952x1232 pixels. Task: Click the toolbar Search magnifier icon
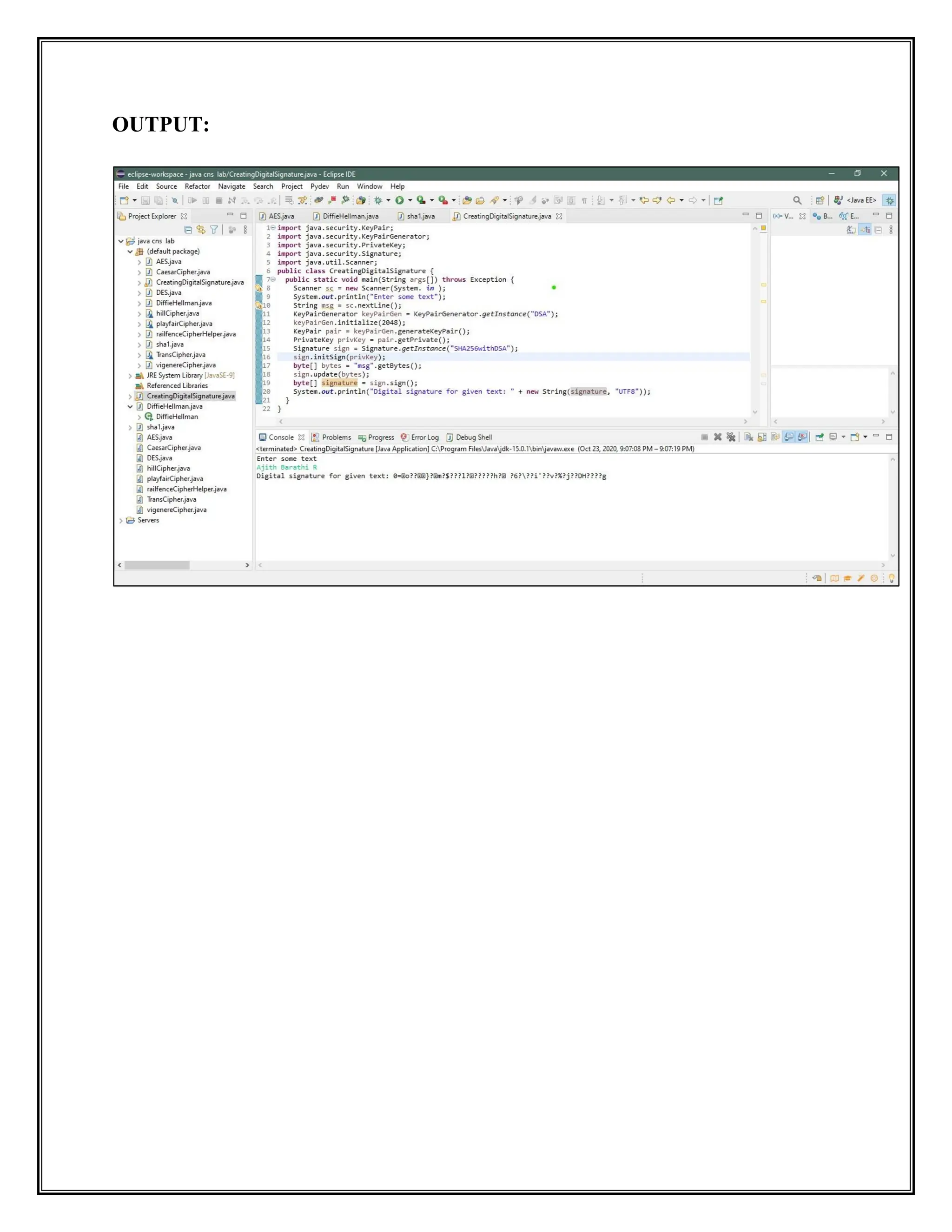797,200
